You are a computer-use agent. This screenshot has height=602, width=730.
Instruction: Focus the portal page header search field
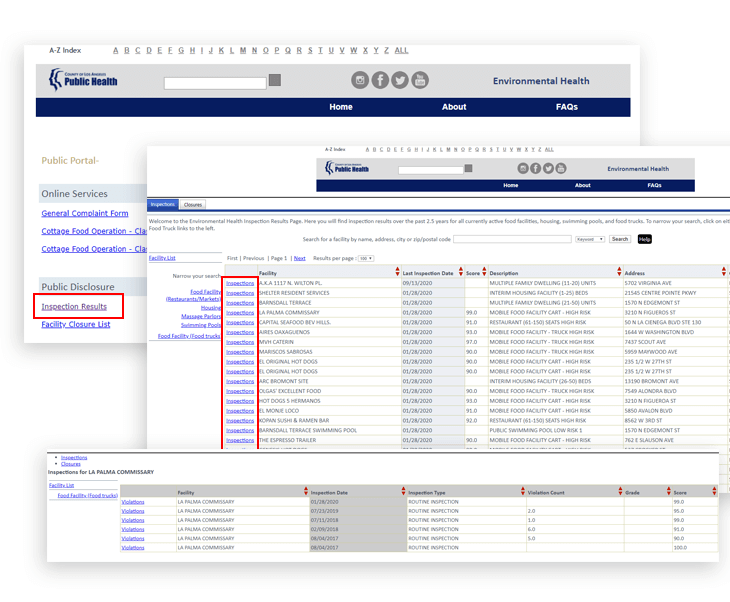(x=215, y=83)
